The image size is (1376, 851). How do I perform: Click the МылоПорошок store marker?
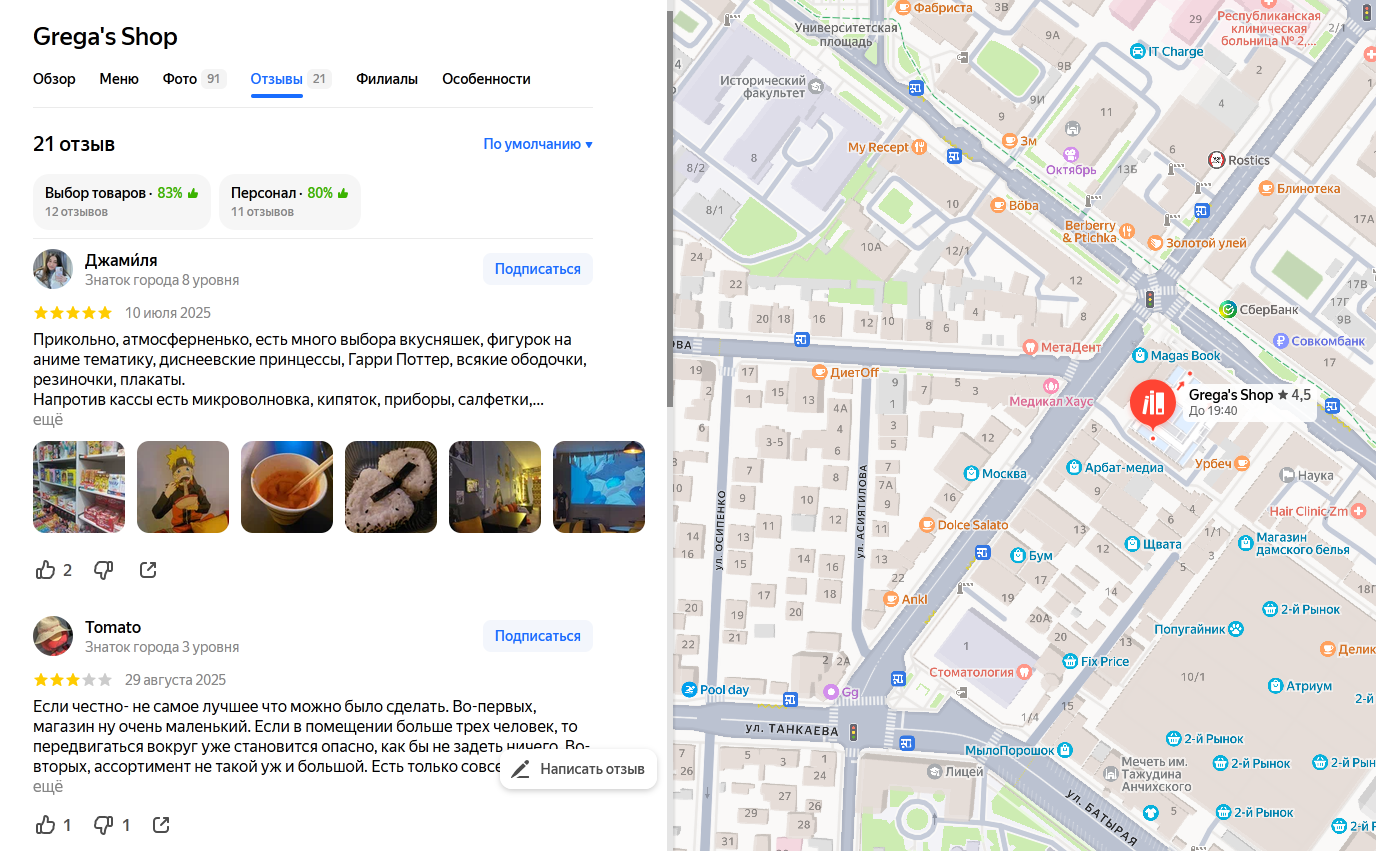pos(1066,750)
